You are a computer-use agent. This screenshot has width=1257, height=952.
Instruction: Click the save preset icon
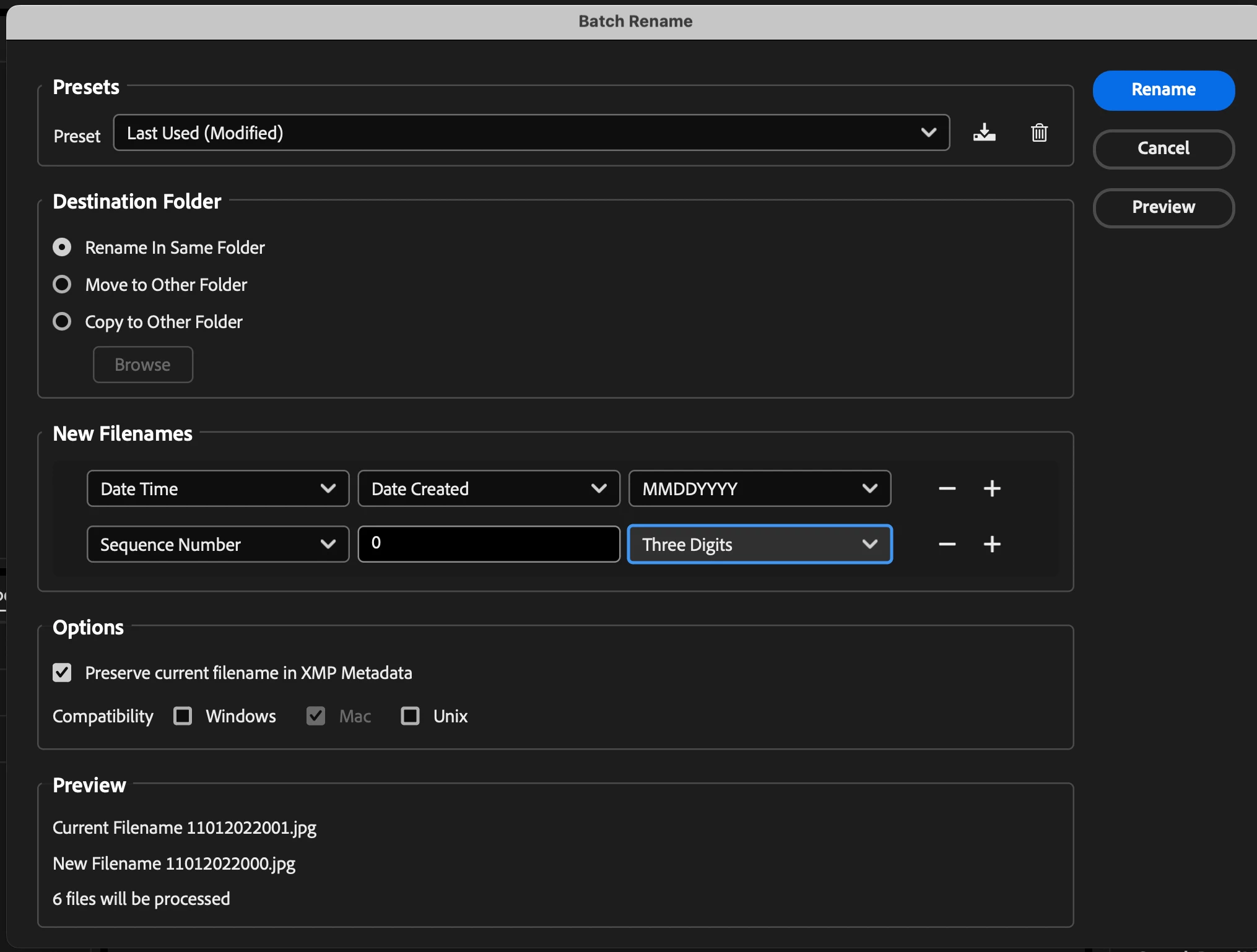tap(984, 132)
